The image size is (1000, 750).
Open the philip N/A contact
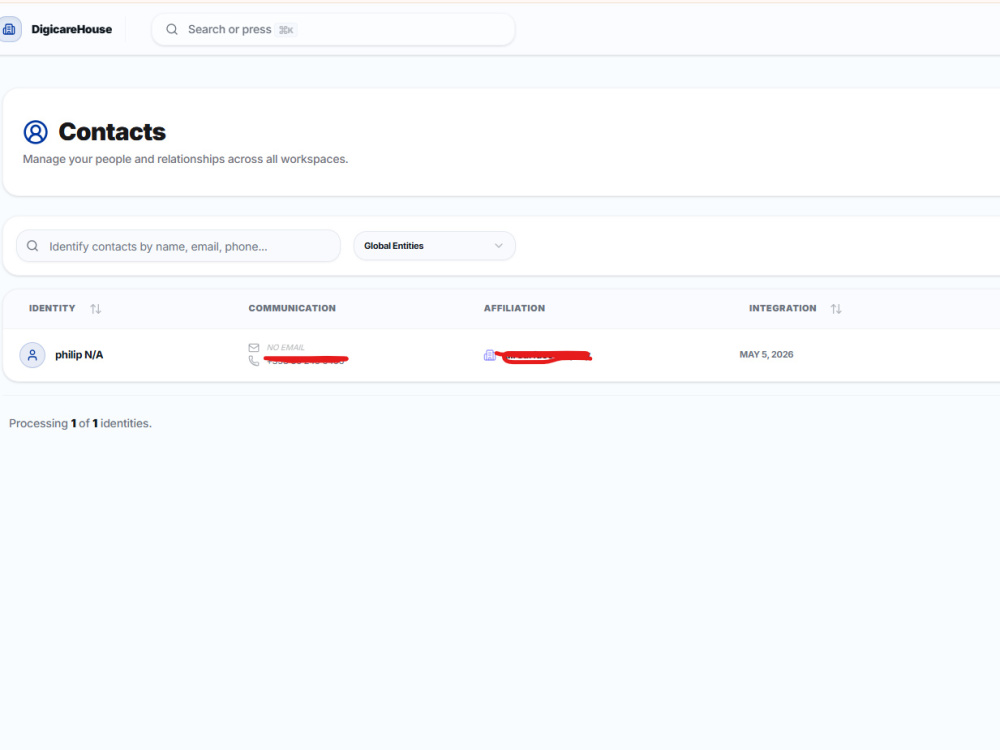pyautogui.click(x=79, y=355)
